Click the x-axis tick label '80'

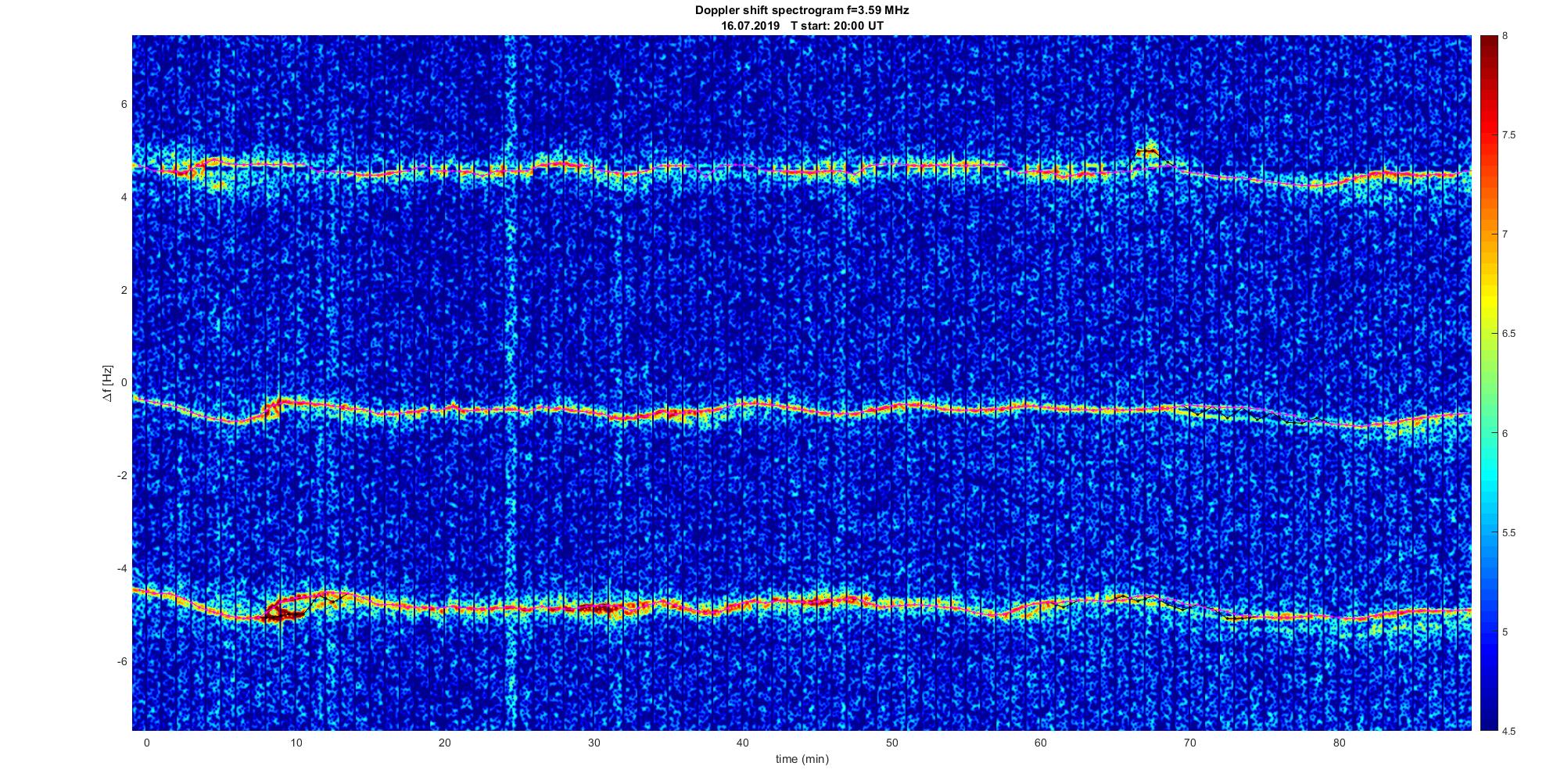(1340, 742)
